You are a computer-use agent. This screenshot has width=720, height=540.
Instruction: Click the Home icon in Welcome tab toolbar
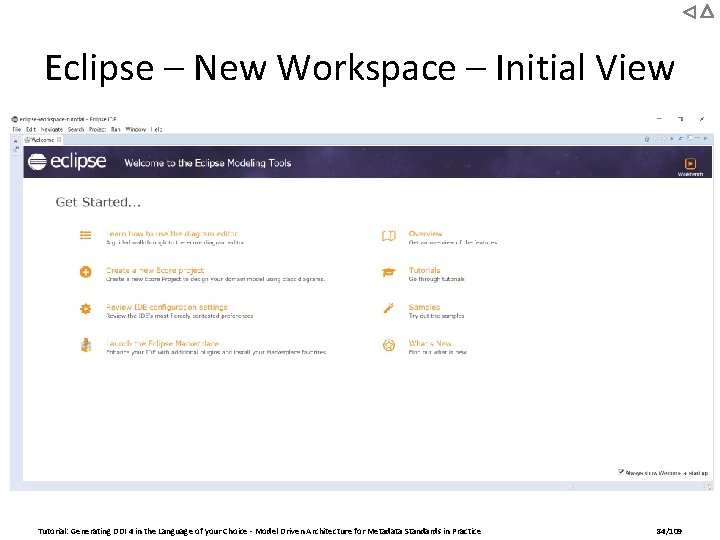pos(647,139)
